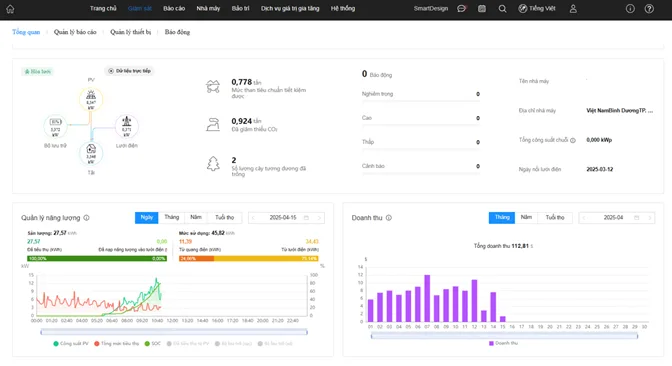Screen dimensions: 672x366
Task: Show info for Doanh thu
Action: tap(389, 218)
